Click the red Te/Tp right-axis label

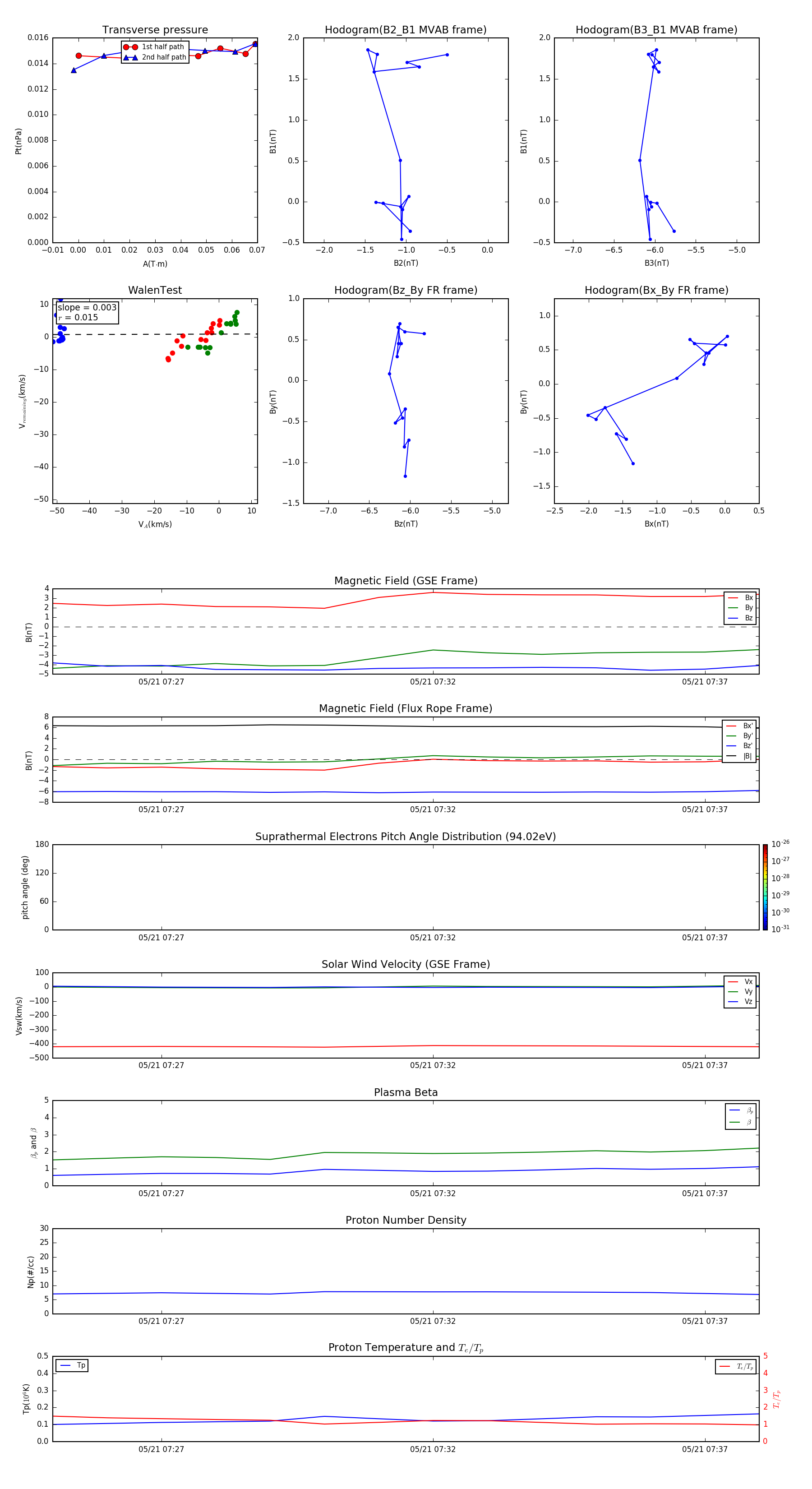click(x=777, y=1399)
